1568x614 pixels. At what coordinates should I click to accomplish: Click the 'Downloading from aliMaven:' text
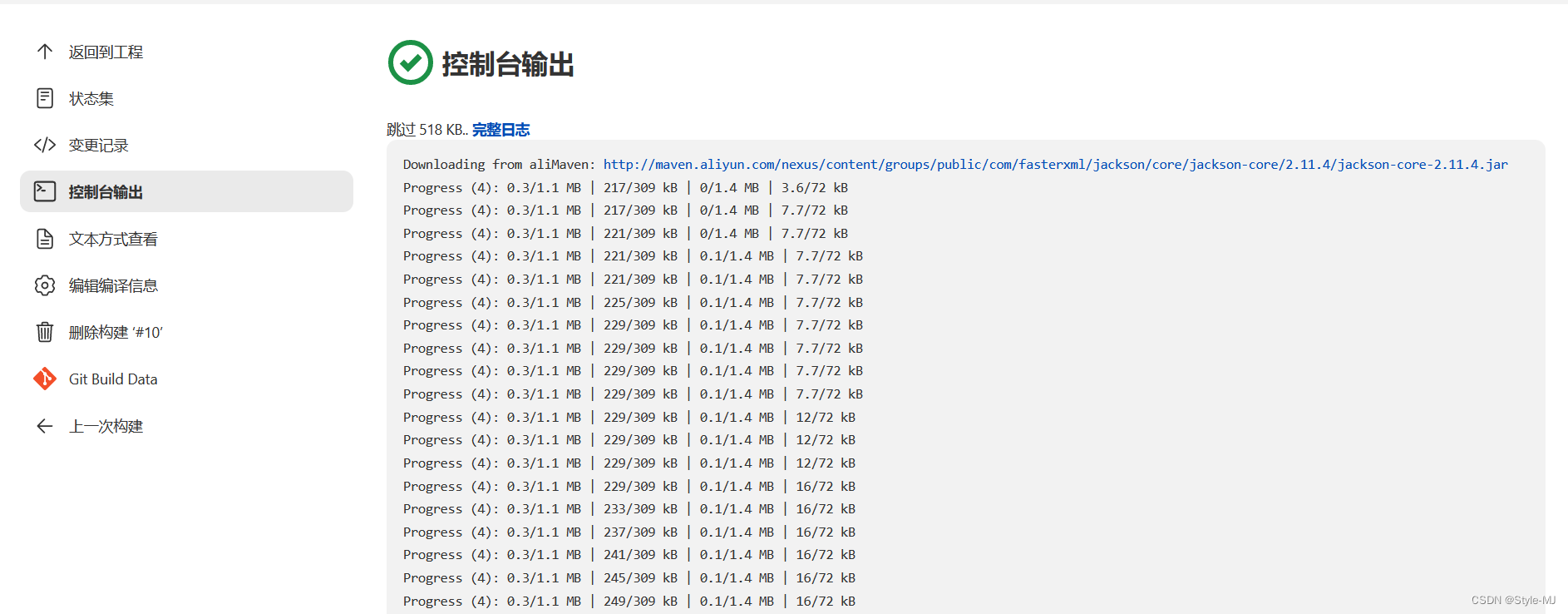(x=499, y=165)
